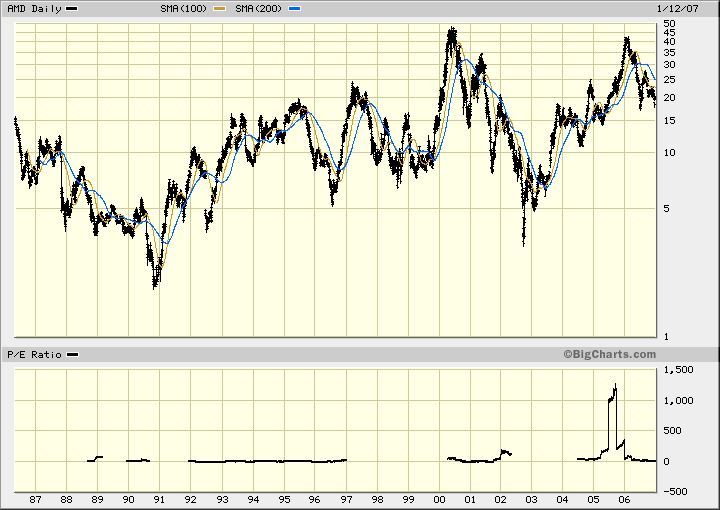
Task: Click the "P/E Ratio" panel title
Action: [34, 355]
